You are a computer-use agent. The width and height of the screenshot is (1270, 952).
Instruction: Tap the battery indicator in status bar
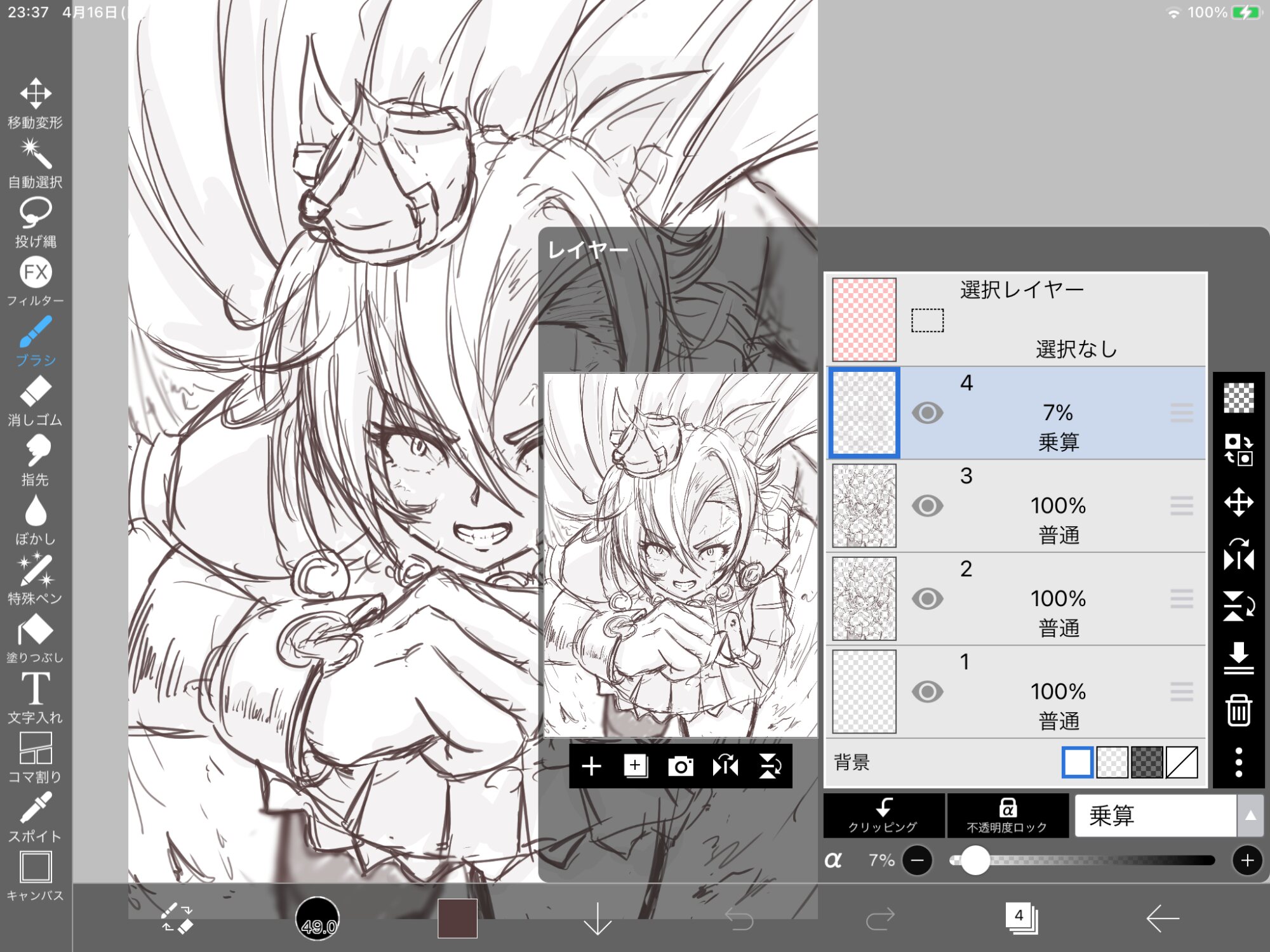[1247, 13]
